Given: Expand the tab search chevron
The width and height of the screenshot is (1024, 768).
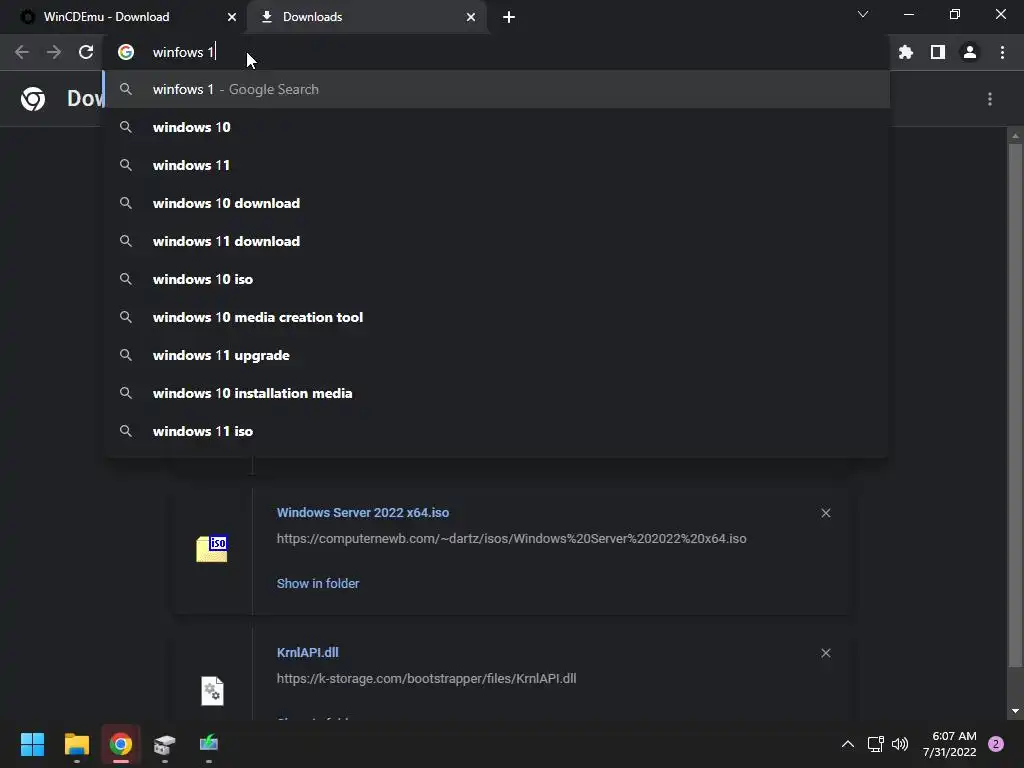Looking at the screenshot, I should [x=863, y=14].
